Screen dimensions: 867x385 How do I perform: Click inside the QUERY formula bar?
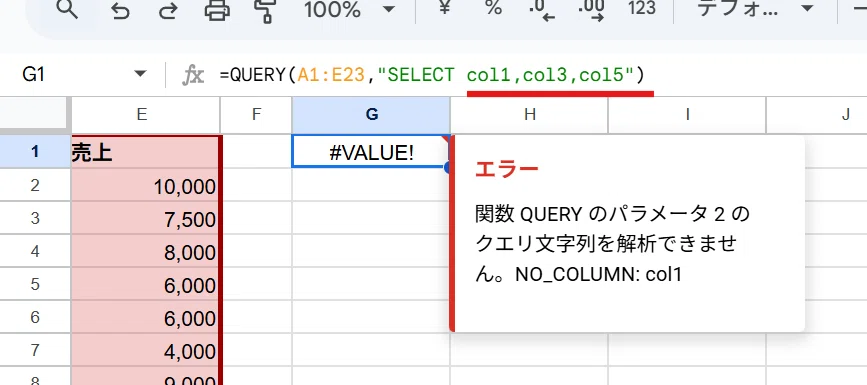[431, 74]
